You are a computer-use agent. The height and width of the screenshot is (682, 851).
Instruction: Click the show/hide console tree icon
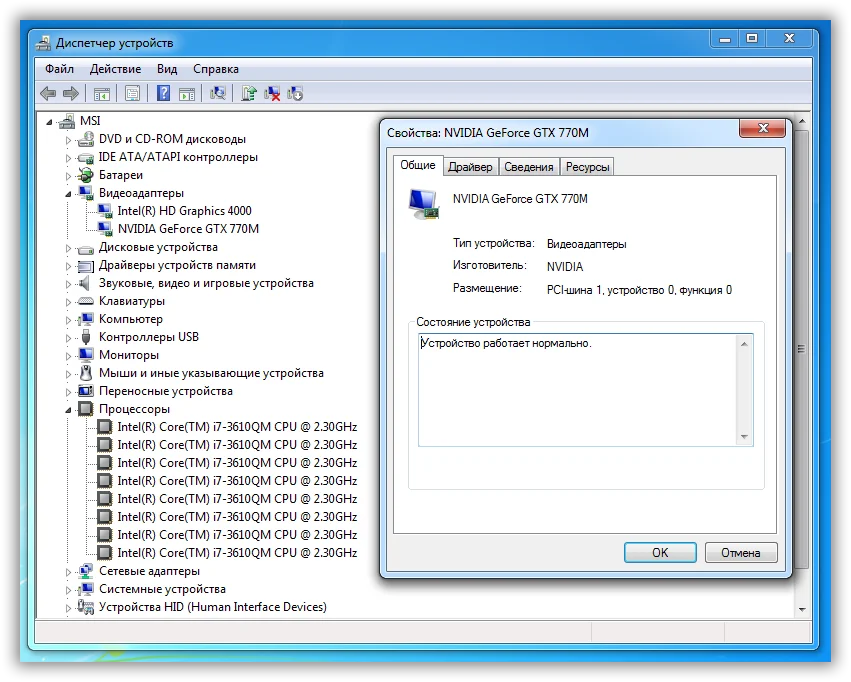click(x=101, y=94)
